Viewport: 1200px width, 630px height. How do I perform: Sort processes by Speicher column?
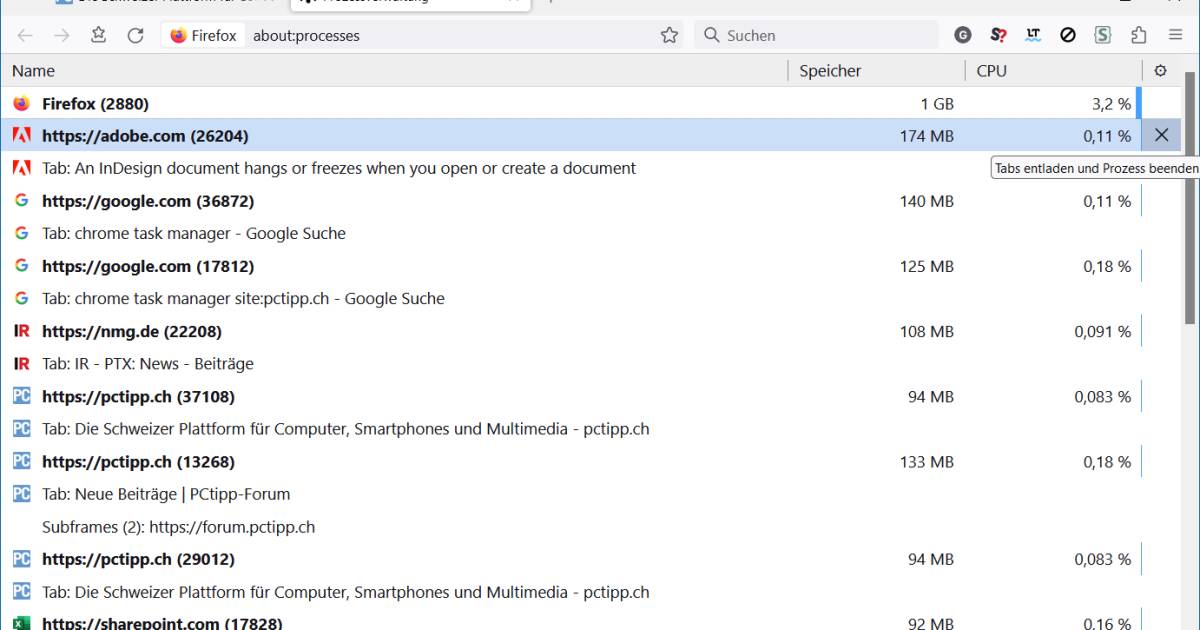coord(830,71)
